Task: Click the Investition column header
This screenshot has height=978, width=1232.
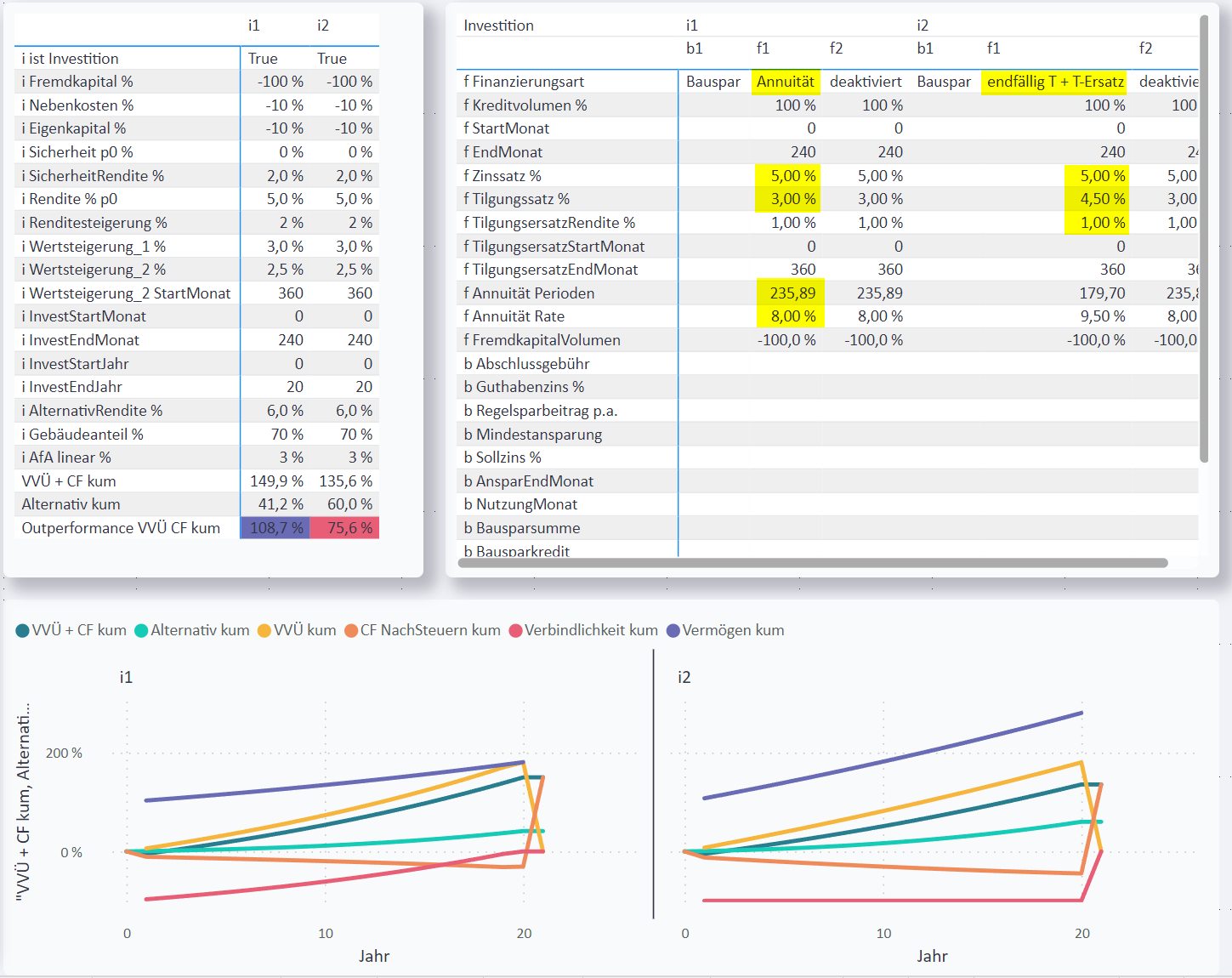Action: pyautogui.click(x=499, y=26)
